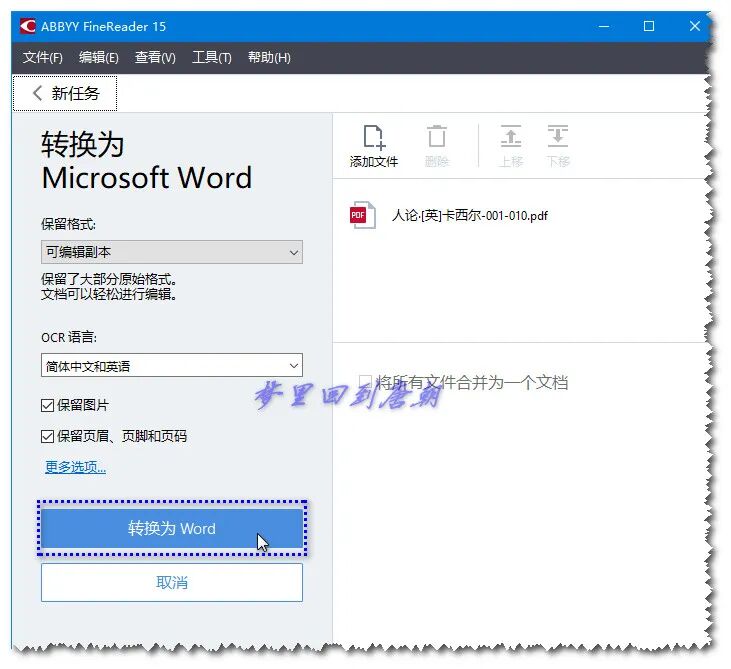Click the Delete trash icon
This screenshot has height=669, width=731.
point(437,136)
